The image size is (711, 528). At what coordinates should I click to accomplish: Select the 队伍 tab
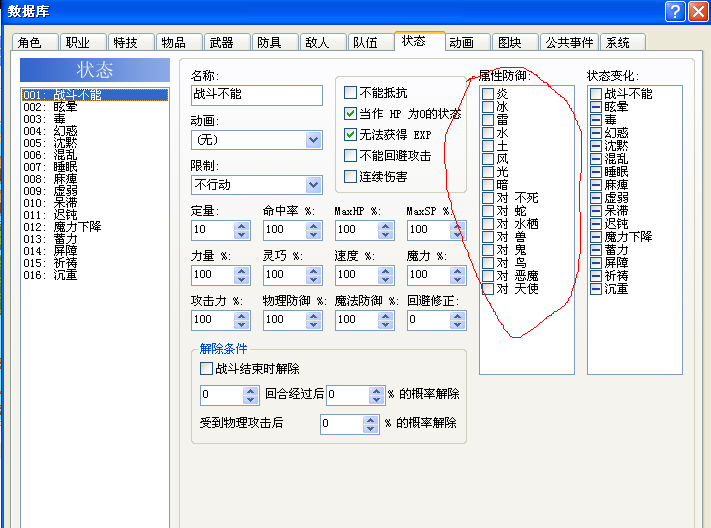click(x=371, y=43)
